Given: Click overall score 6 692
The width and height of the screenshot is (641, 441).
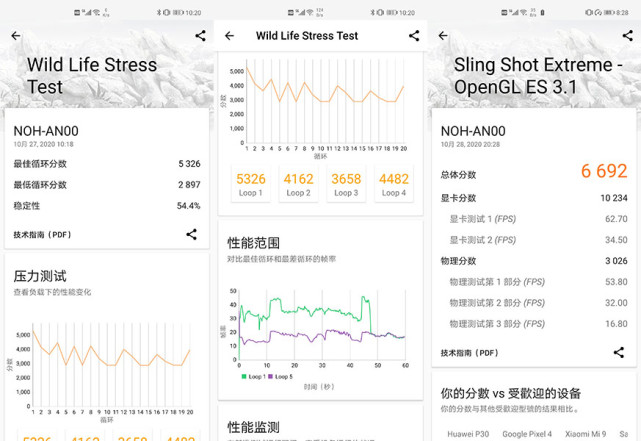Looking at the screenshot, I should click(x=604, y=171).
